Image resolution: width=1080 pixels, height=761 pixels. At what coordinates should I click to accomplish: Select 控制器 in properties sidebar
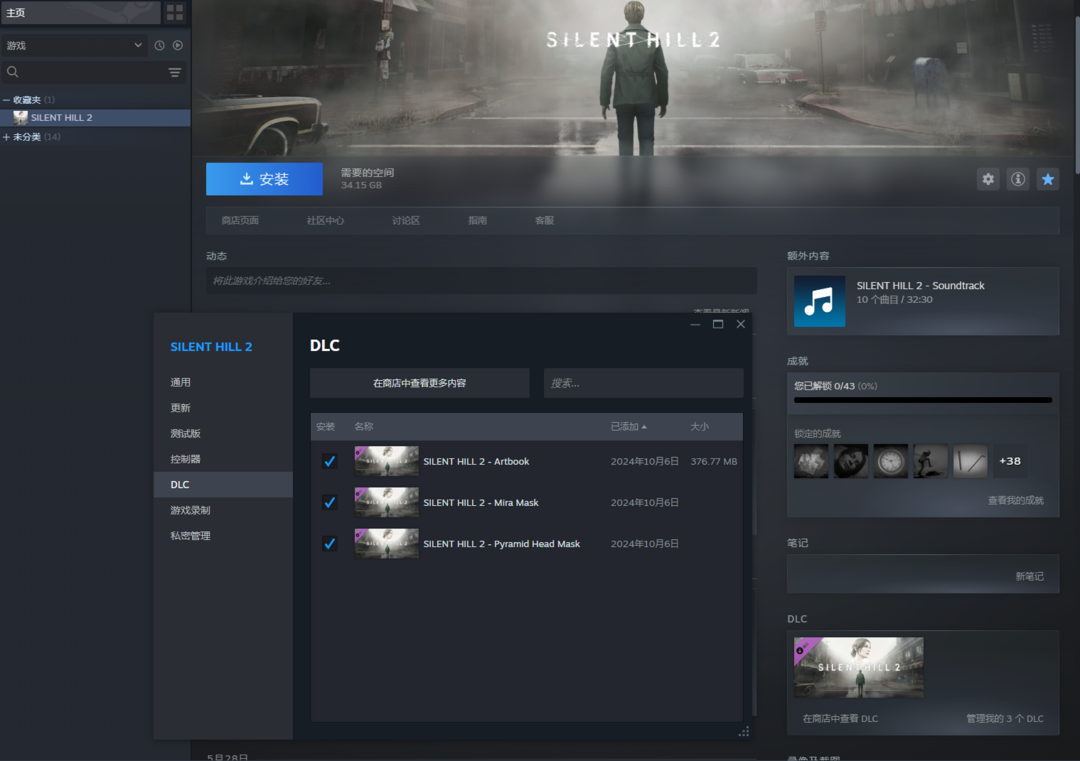[186, 459]
